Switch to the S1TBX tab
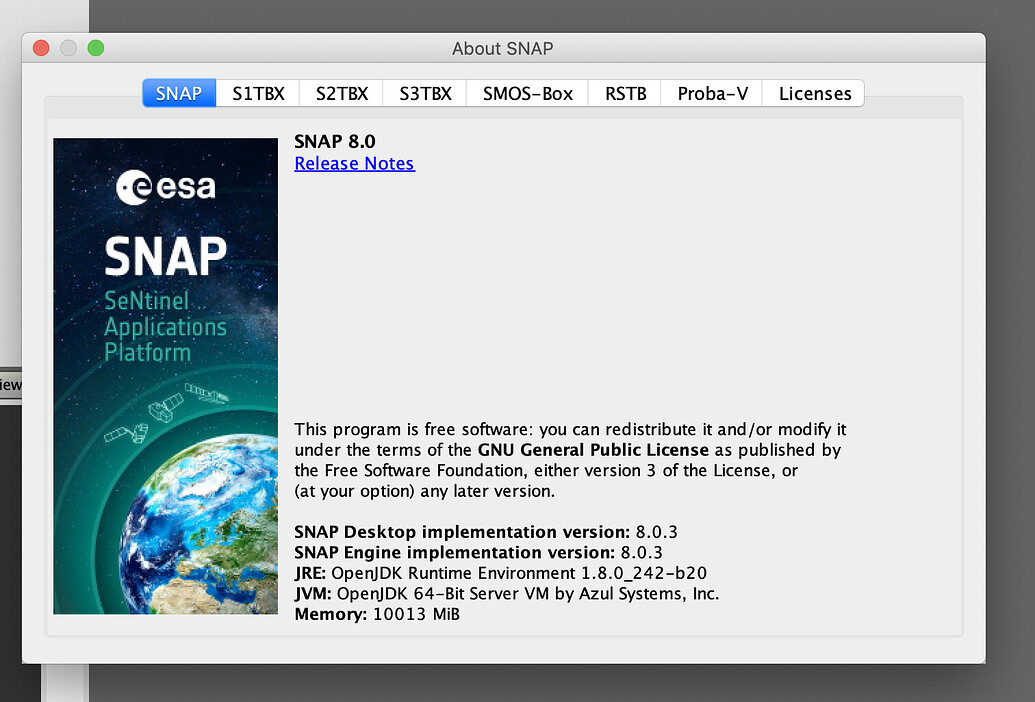The image size is (1035, 702). [x=258, y=93]
